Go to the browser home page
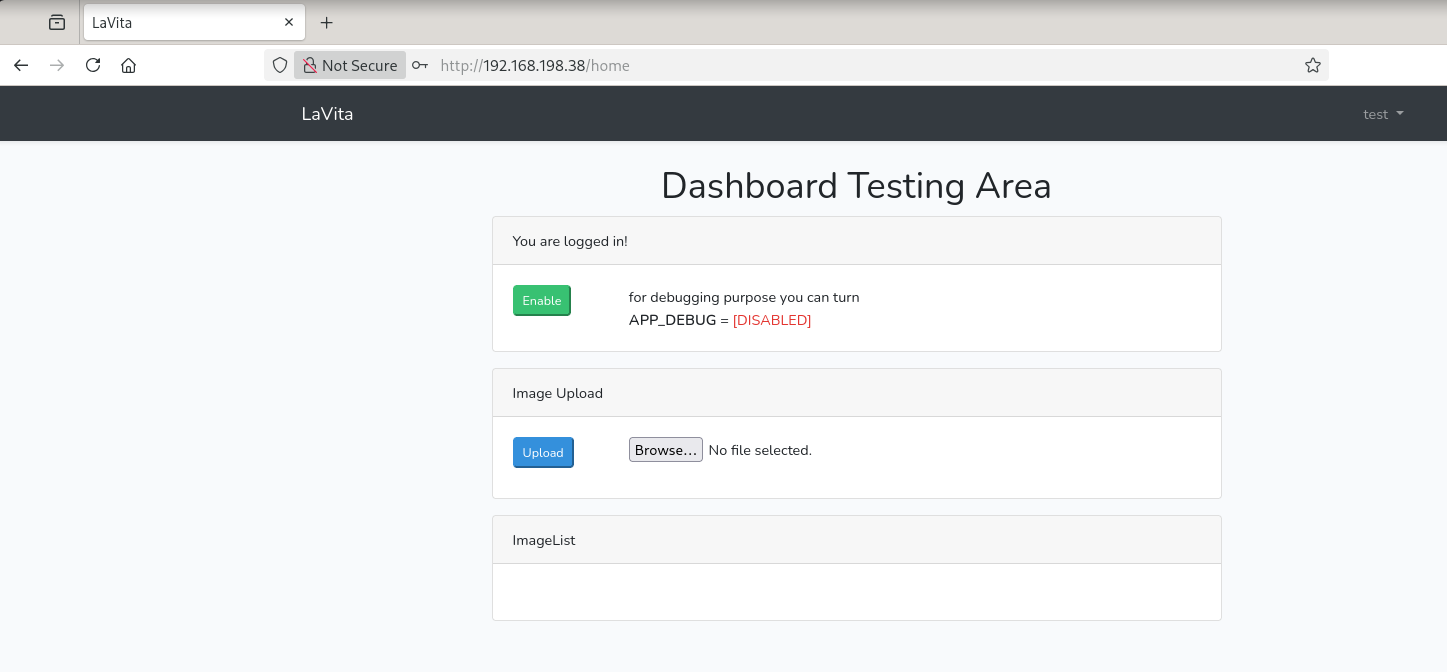 [x=128, y=65]
